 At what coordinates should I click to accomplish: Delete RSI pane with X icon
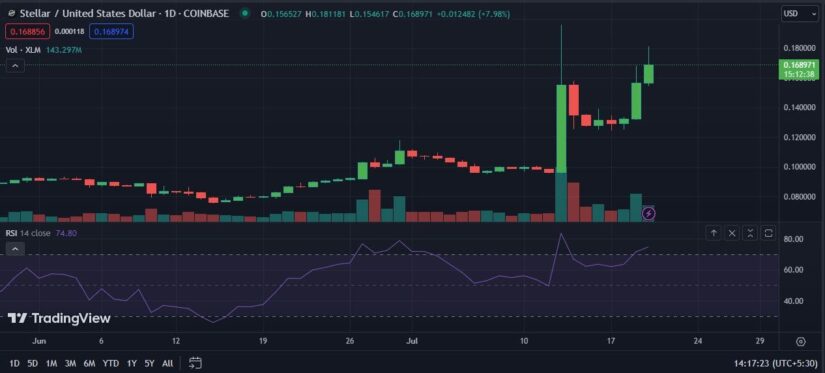pos(732,233)
